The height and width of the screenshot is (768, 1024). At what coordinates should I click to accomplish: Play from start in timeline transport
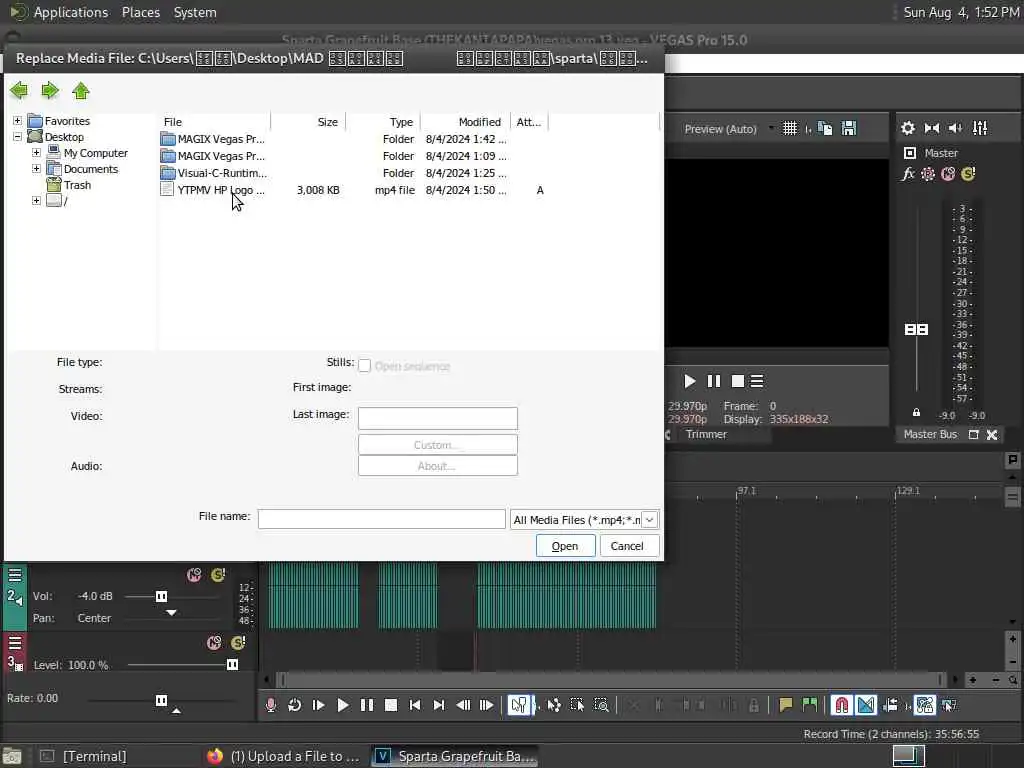coord(319,705)
